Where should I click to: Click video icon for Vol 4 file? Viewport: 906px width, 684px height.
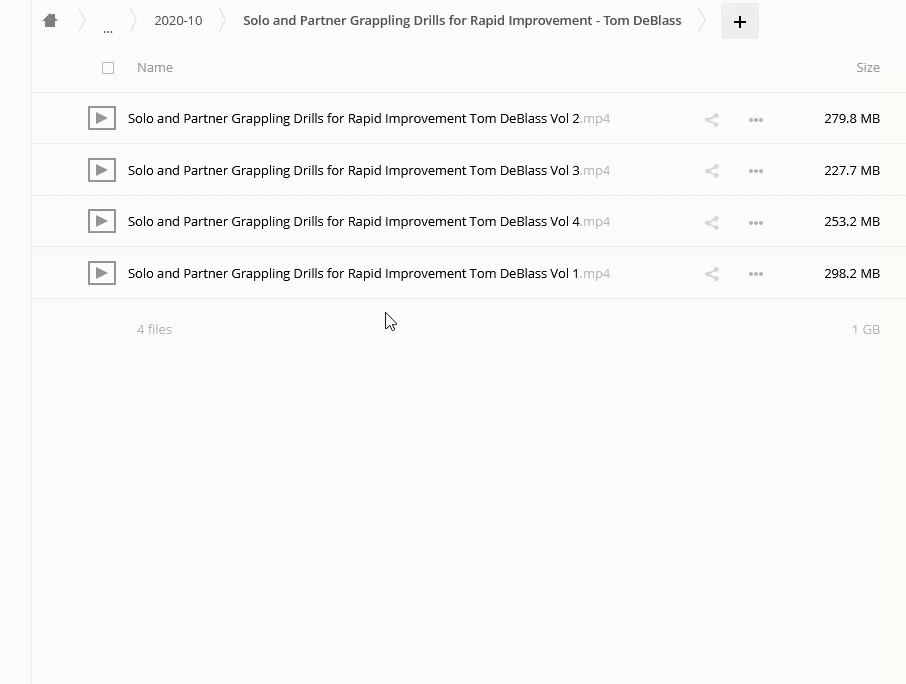[101, 221]
